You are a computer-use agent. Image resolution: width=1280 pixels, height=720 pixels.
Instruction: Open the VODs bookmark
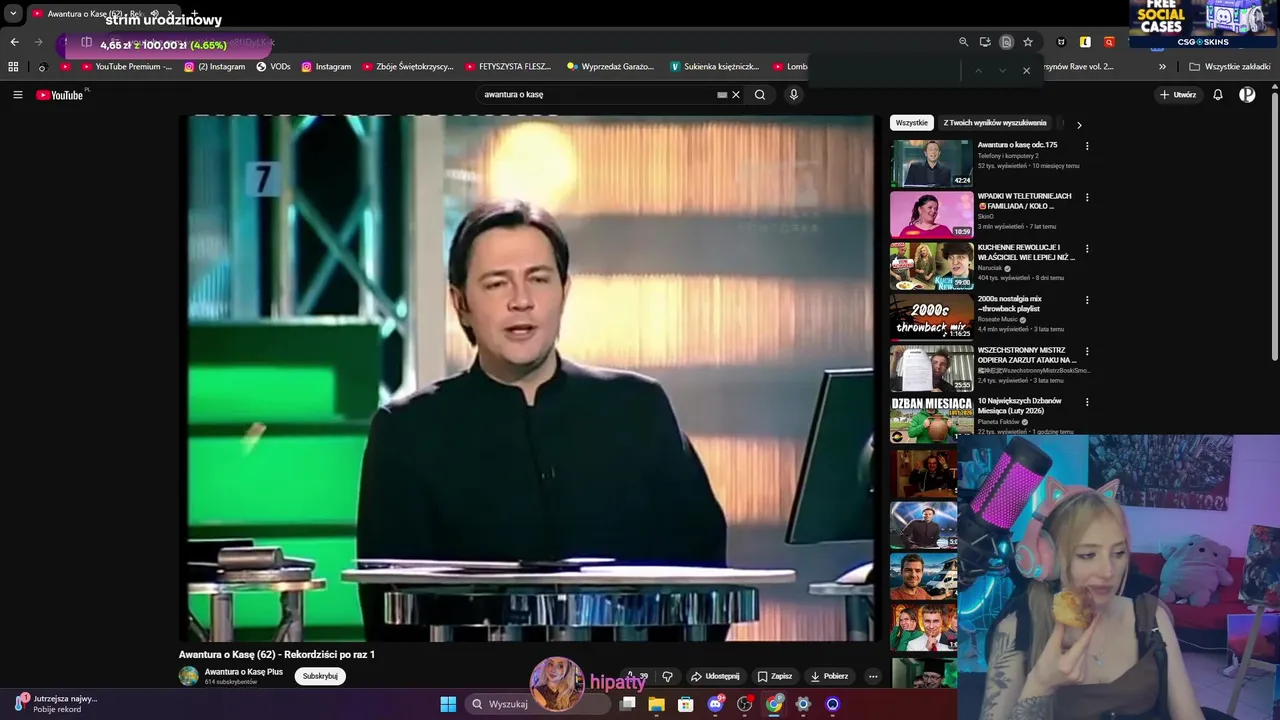pyautogui.click(x=273, y=67)
